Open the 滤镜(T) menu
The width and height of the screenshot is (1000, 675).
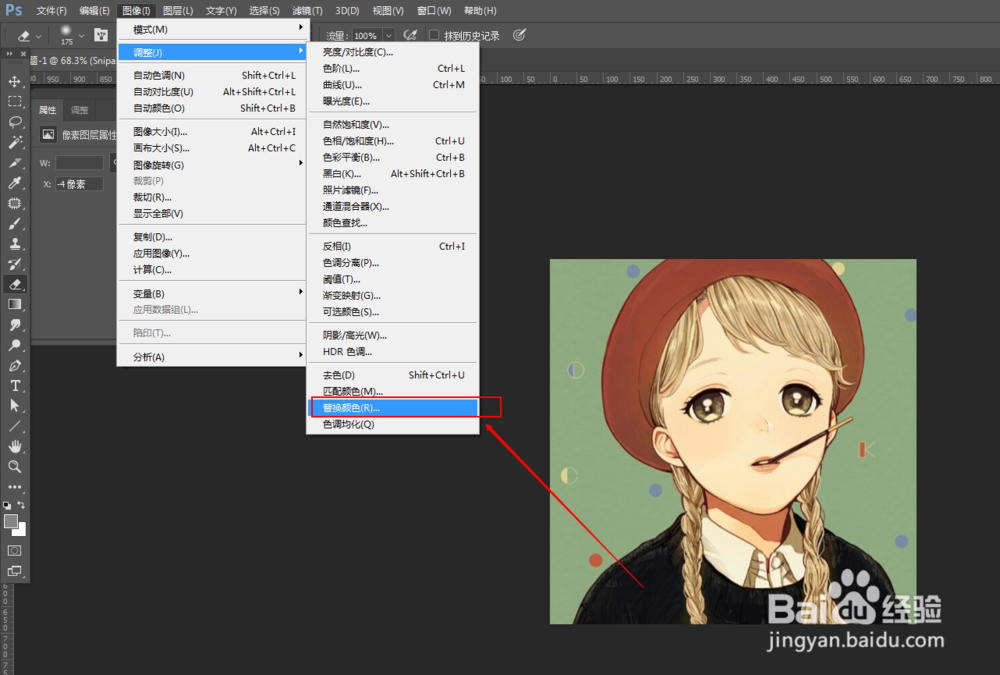307,11
